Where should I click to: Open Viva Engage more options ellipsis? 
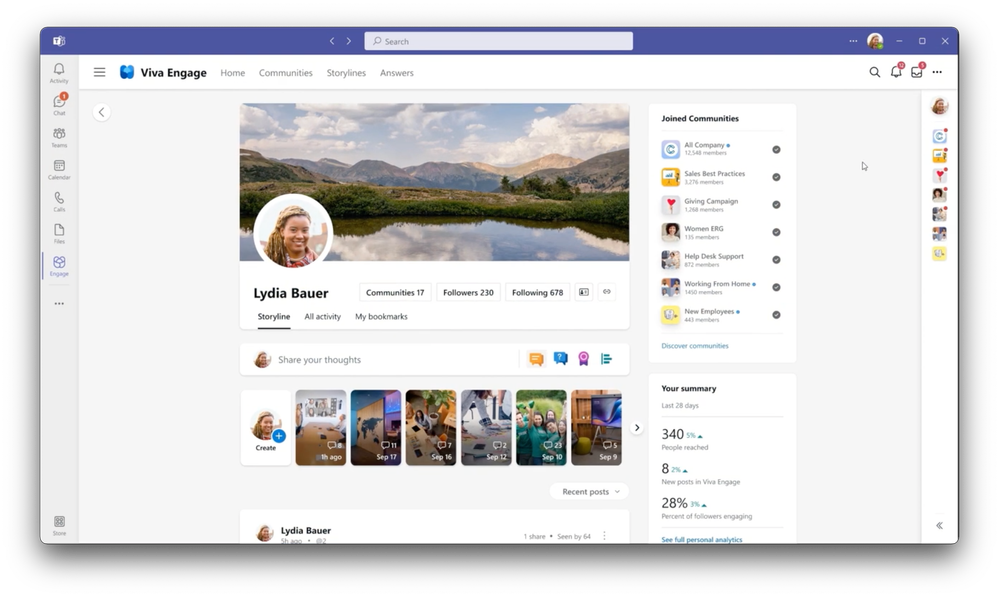[x=937, y=73]
